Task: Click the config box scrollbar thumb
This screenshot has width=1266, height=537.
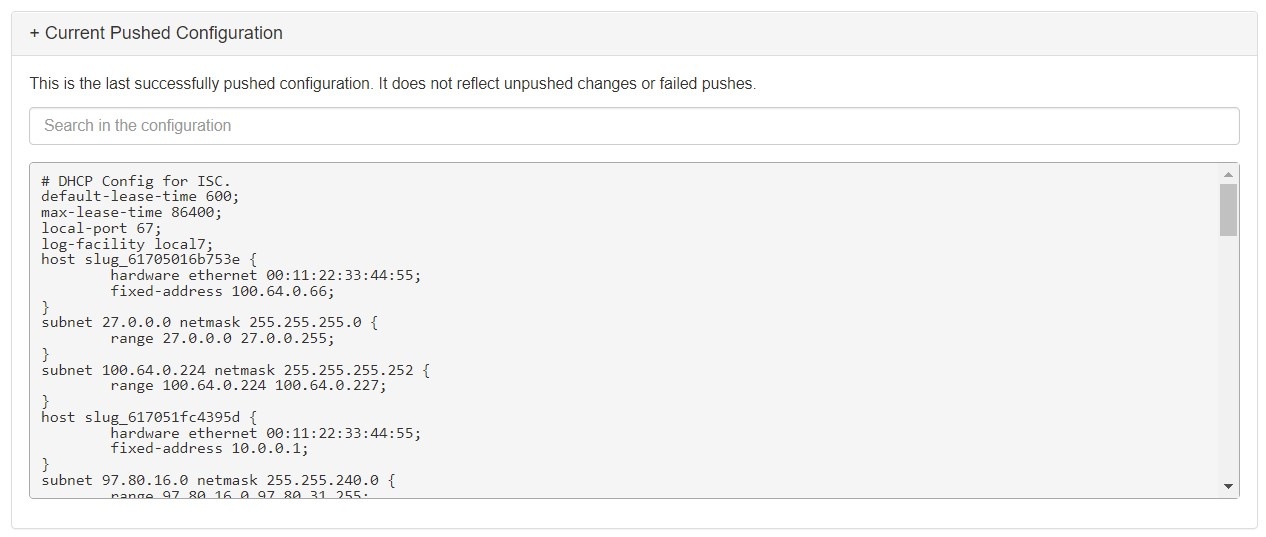Action: tap(1228, 210)
